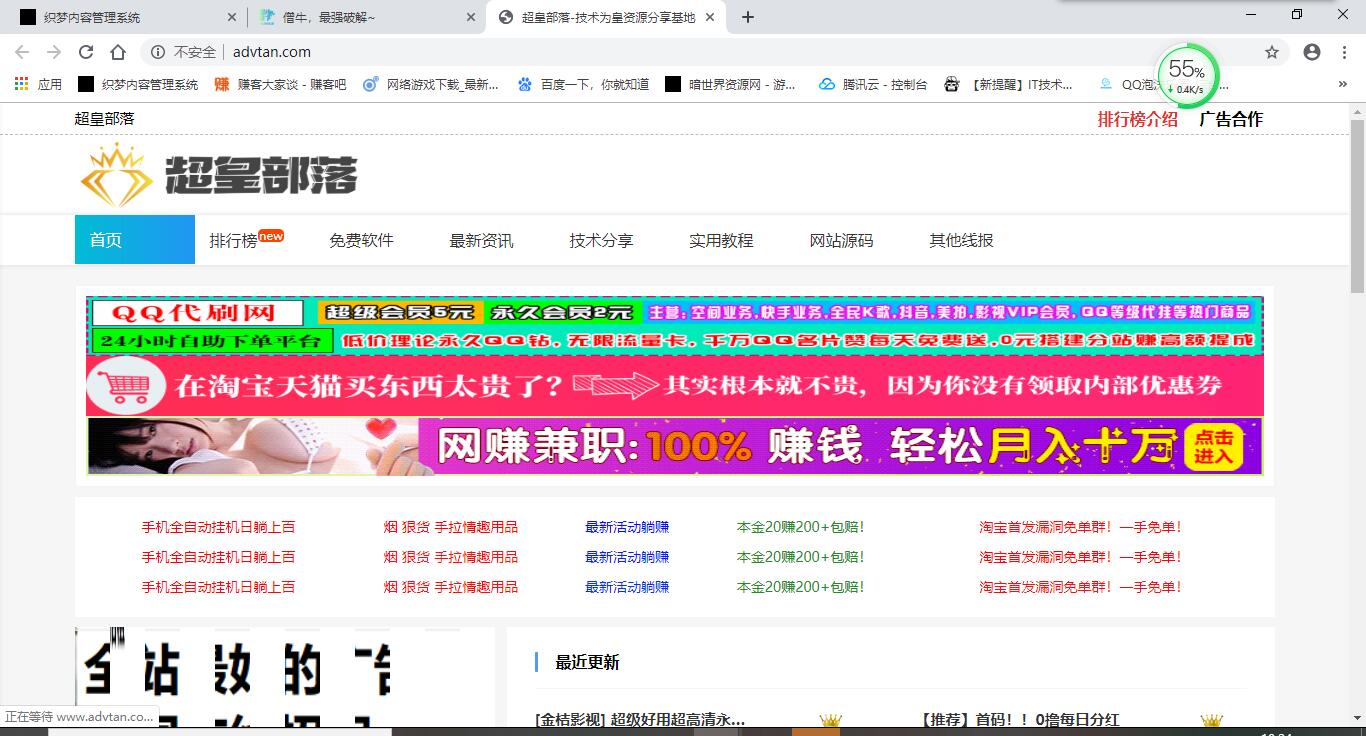1366x736 pixels.
Task: Open first 手机全自动挂机日躺上百 link
Action: point(218,527)
